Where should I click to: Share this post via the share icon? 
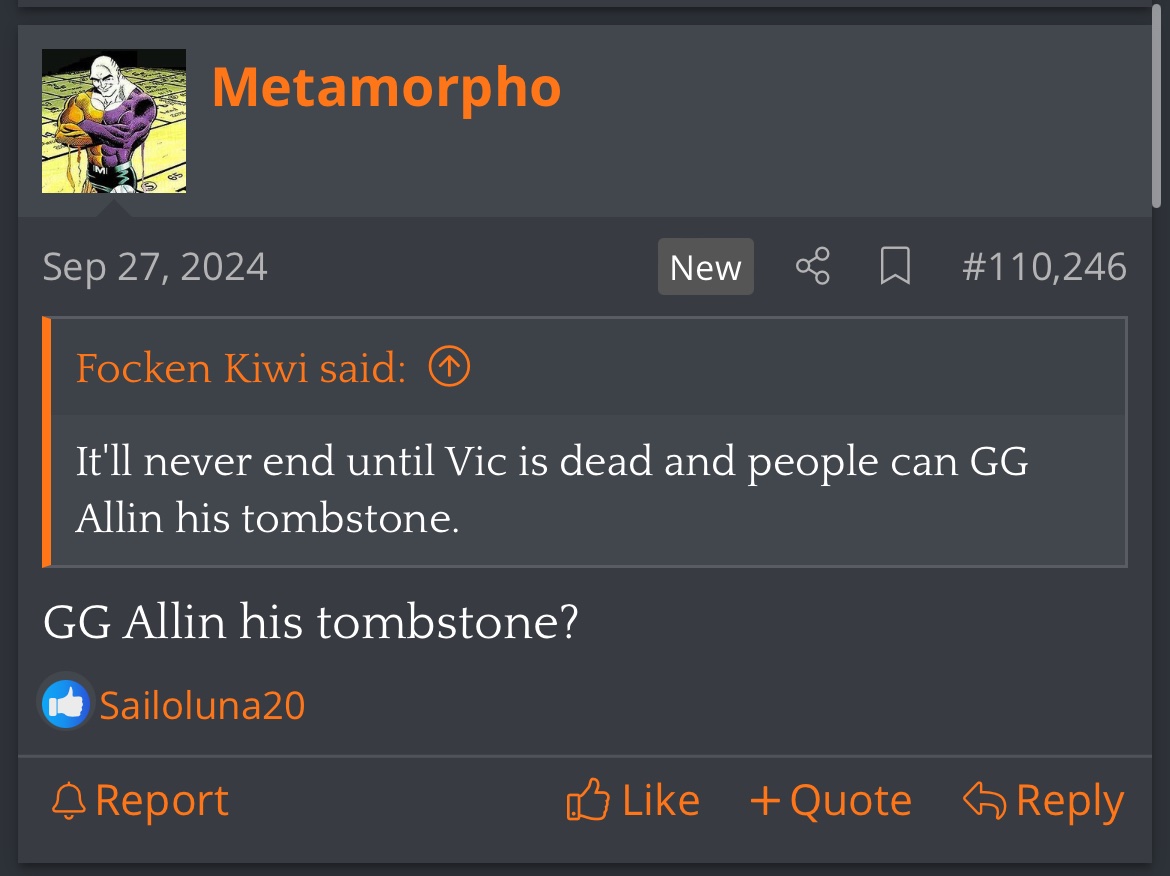[812, 267]
